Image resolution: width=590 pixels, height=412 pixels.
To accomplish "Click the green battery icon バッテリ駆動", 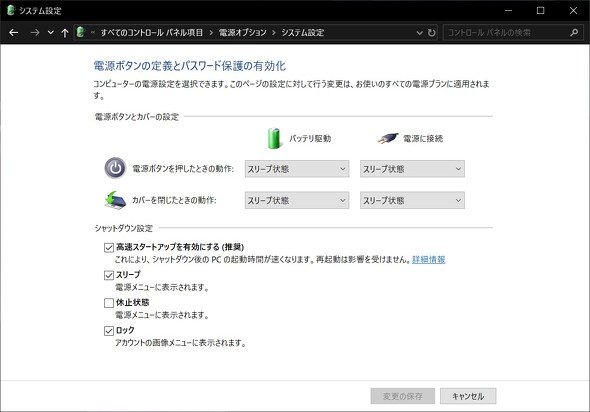I will 274,138.
